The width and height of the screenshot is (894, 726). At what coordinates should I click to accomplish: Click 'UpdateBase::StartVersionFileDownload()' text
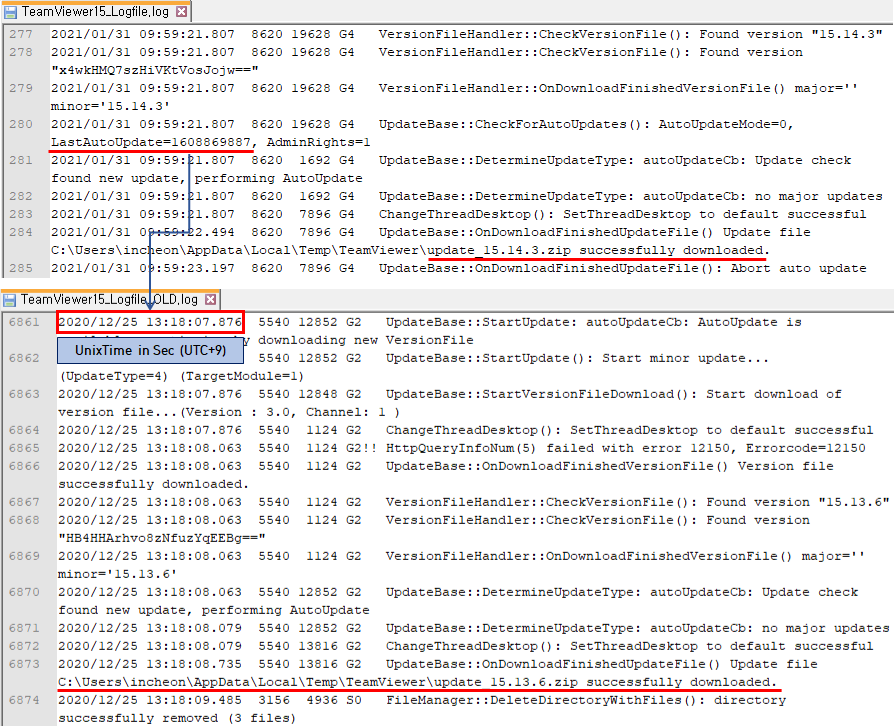click(x=540, y=394)
